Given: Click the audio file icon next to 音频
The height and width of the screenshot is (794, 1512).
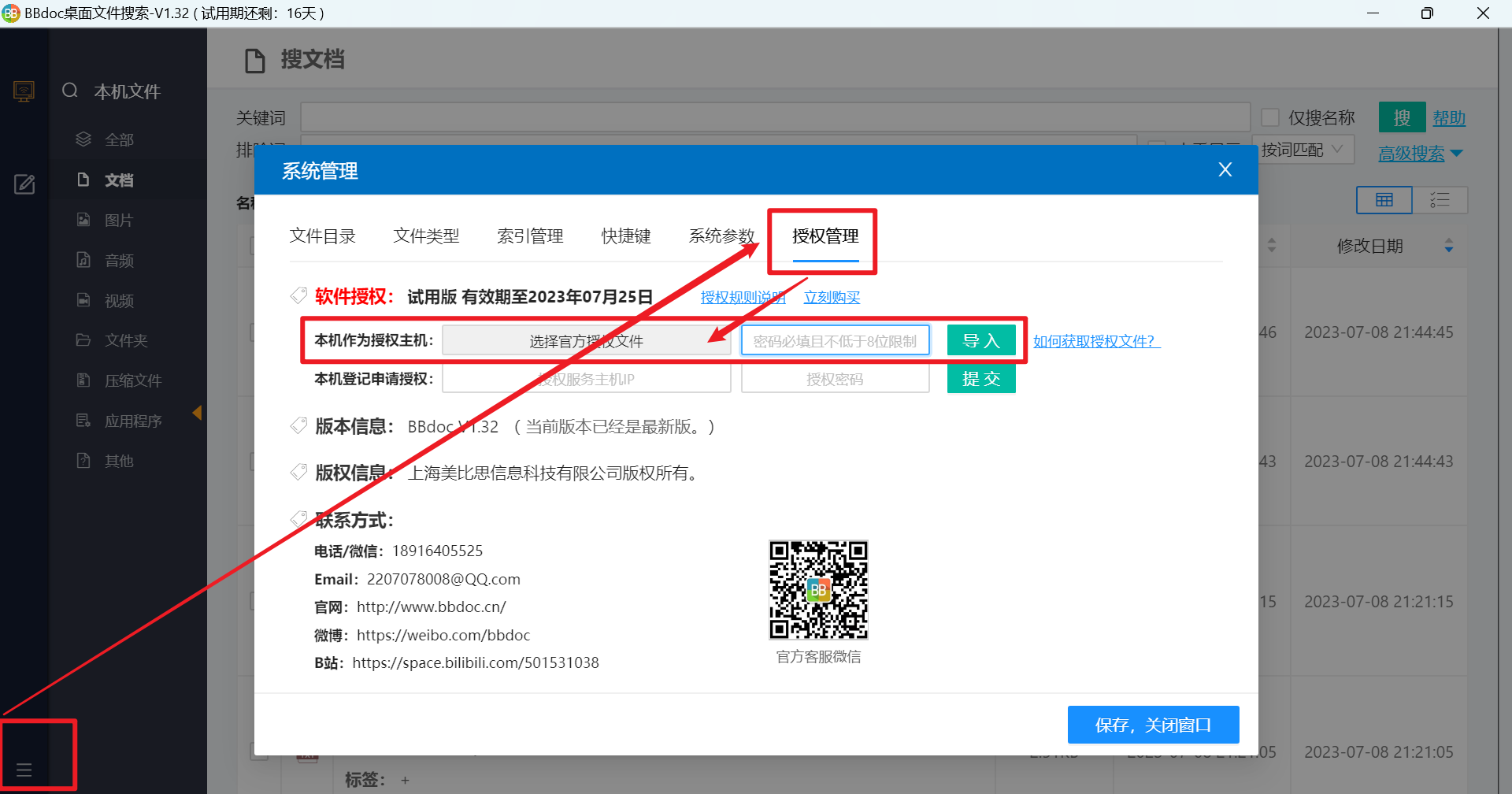Looking at the screenshot, I should 83,259.
